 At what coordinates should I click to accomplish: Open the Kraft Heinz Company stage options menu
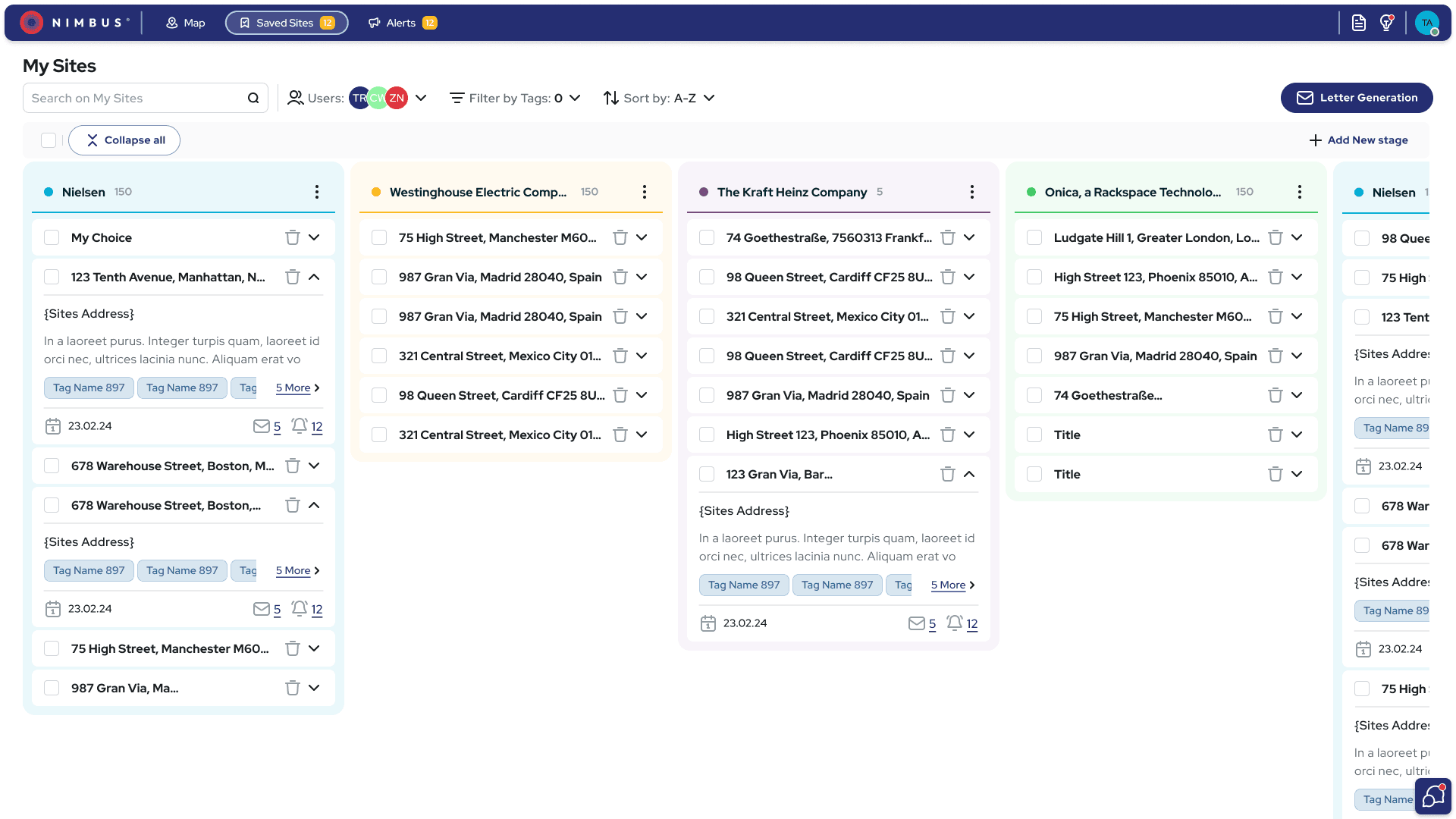[x=971, y=192]
